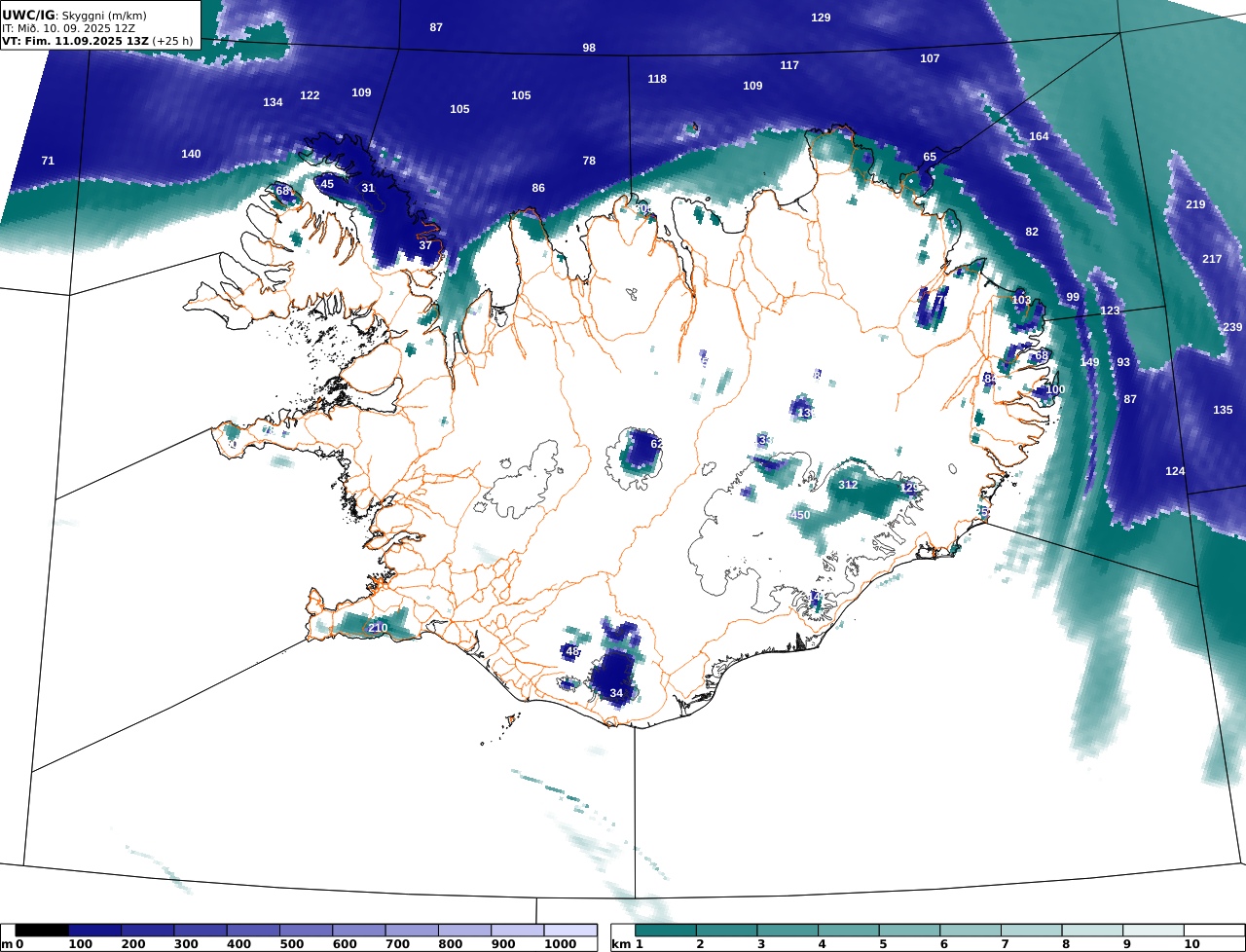Click the visibility value 71 on the map
The image size is (1246, 952).
pyautogui.click(x=48, y=161)
